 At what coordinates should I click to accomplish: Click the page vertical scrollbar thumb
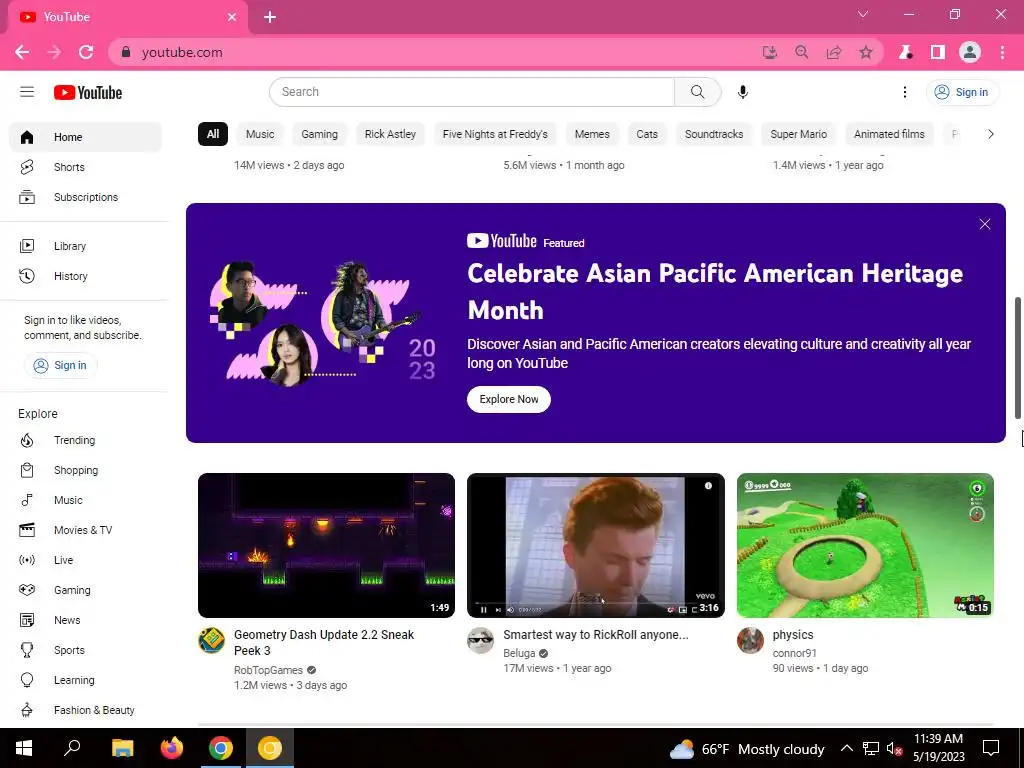coord(1017,358)
